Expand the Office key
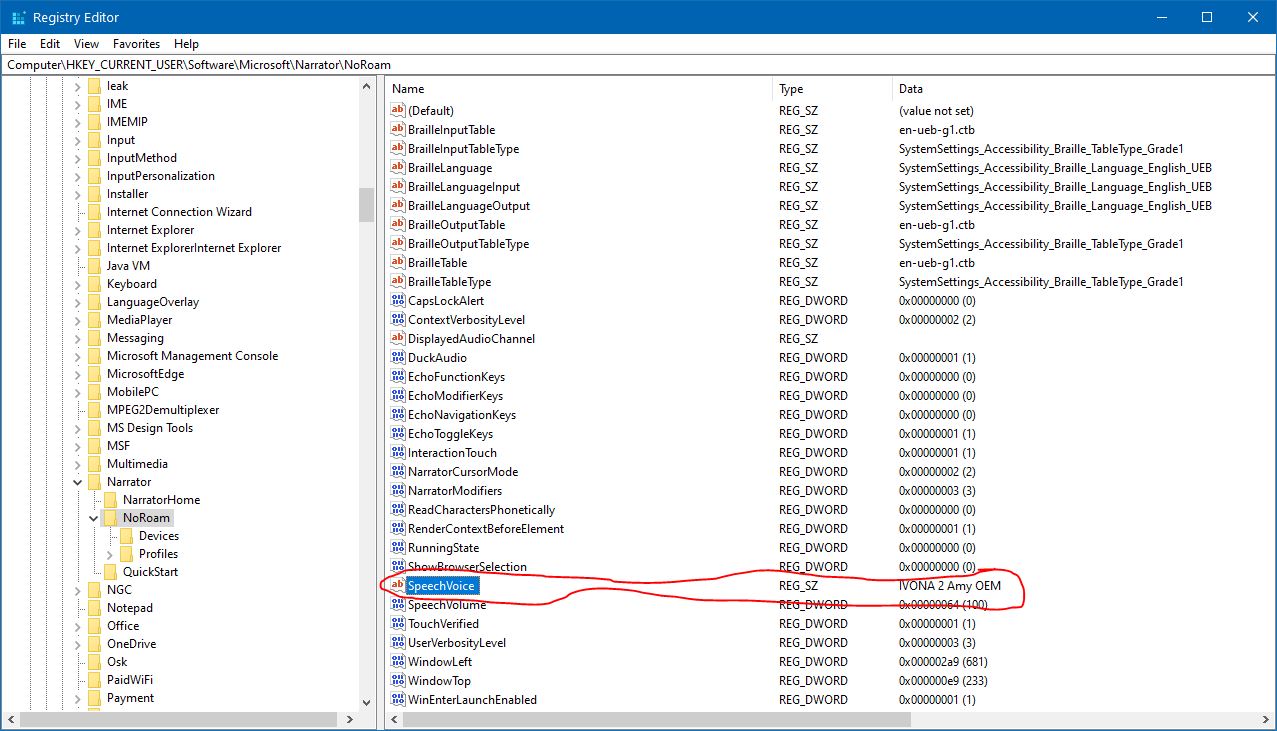The height and width of the screenshot is (731, 1277). [78, 626]
